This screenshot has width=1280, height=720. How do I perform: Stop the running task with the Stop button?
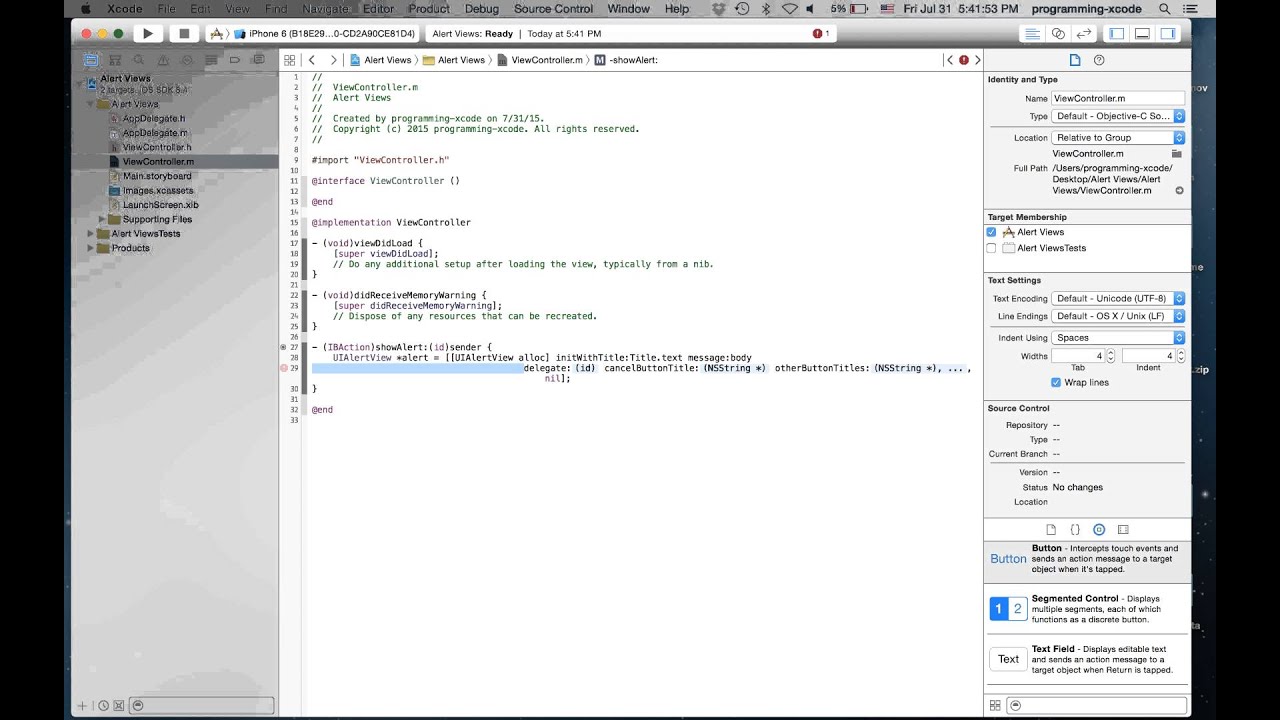pos(183,34)
